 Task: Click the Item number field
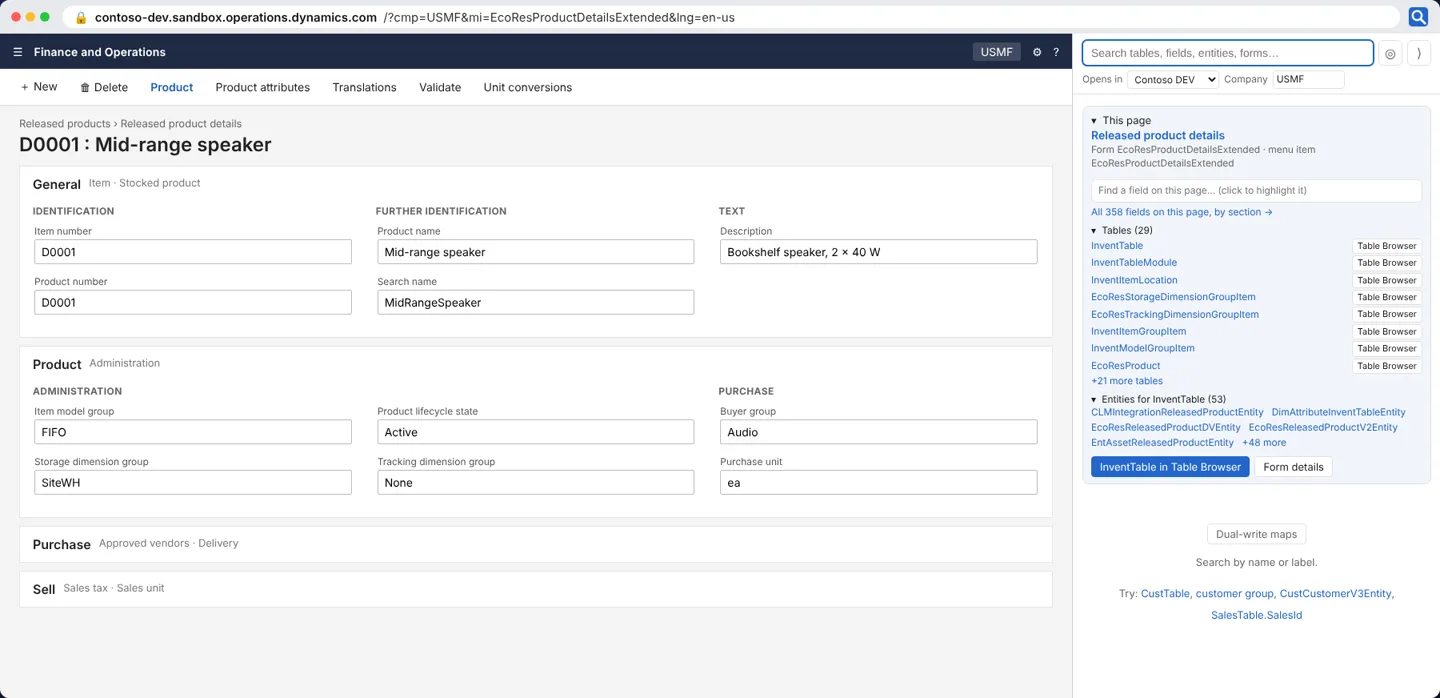[193, 252]
